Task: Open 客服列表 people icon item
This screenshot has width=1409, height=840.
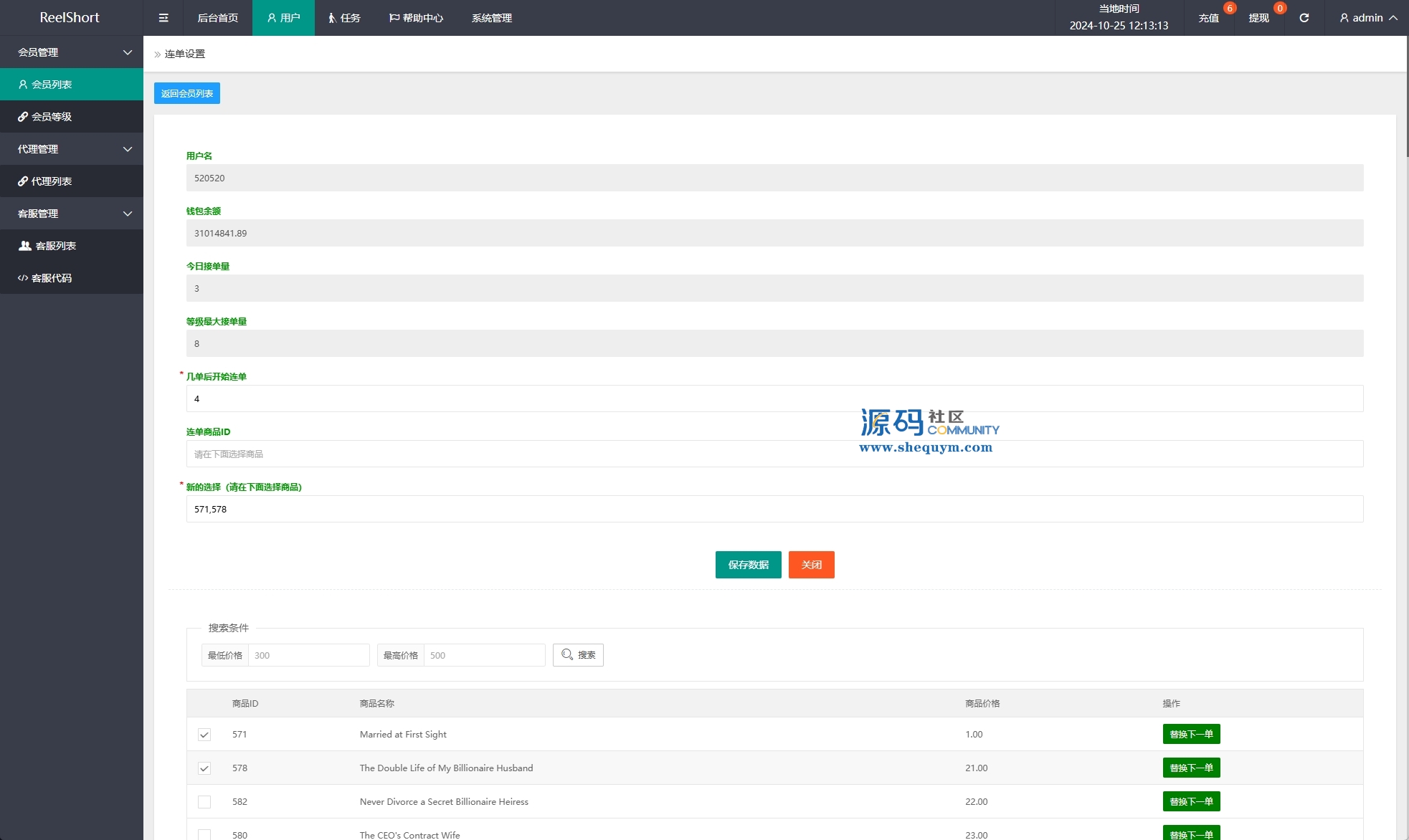Action: click(x=54, y=246)
